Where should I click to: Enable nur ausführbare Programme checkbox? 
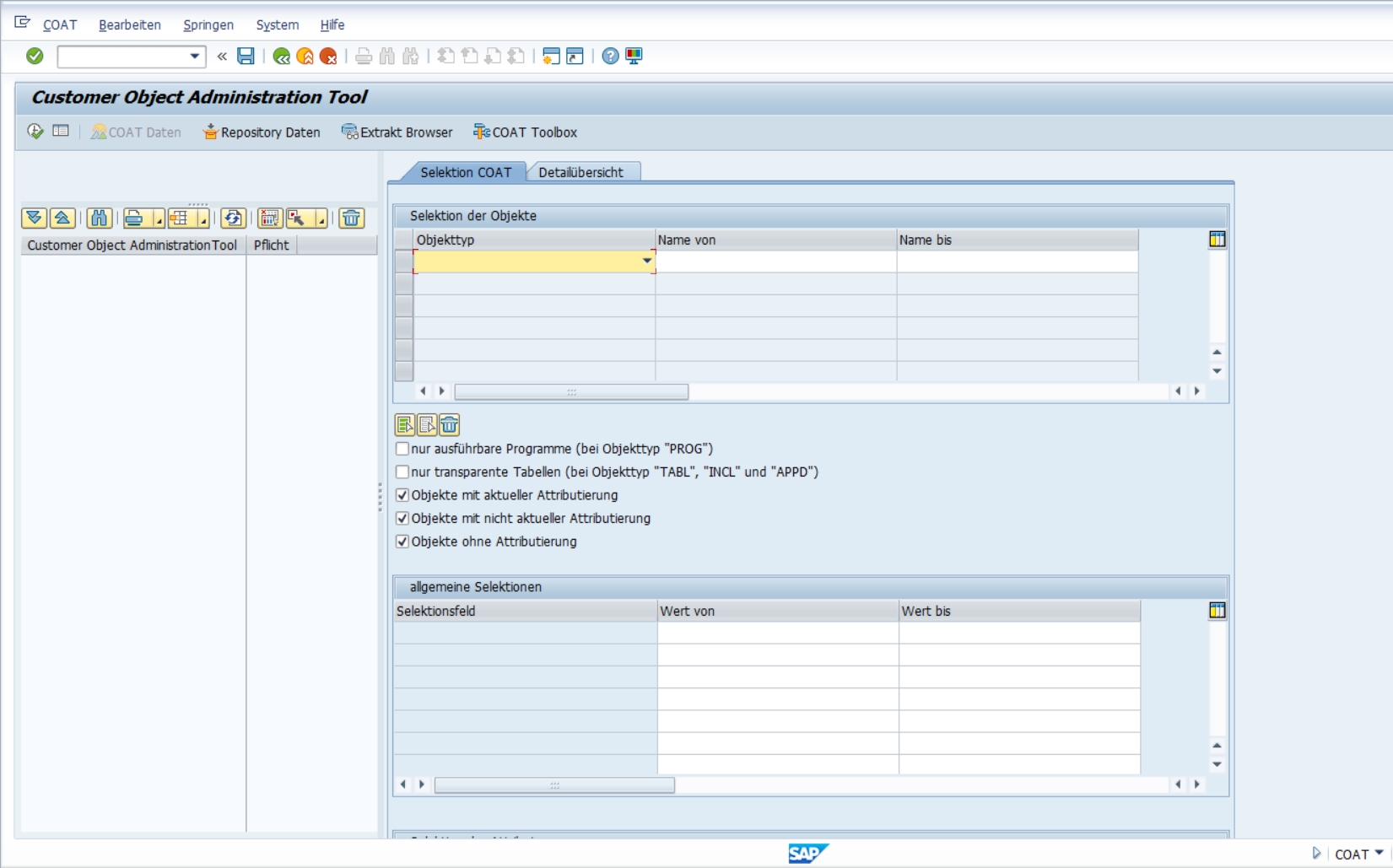tap(402, 449)
